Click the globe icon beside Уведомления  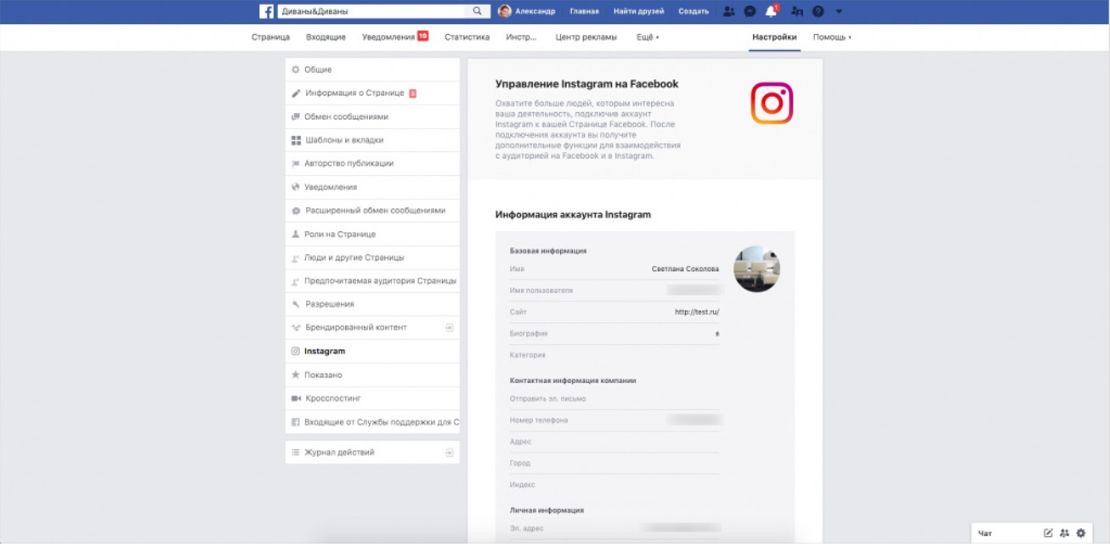[x=296, y=188]
